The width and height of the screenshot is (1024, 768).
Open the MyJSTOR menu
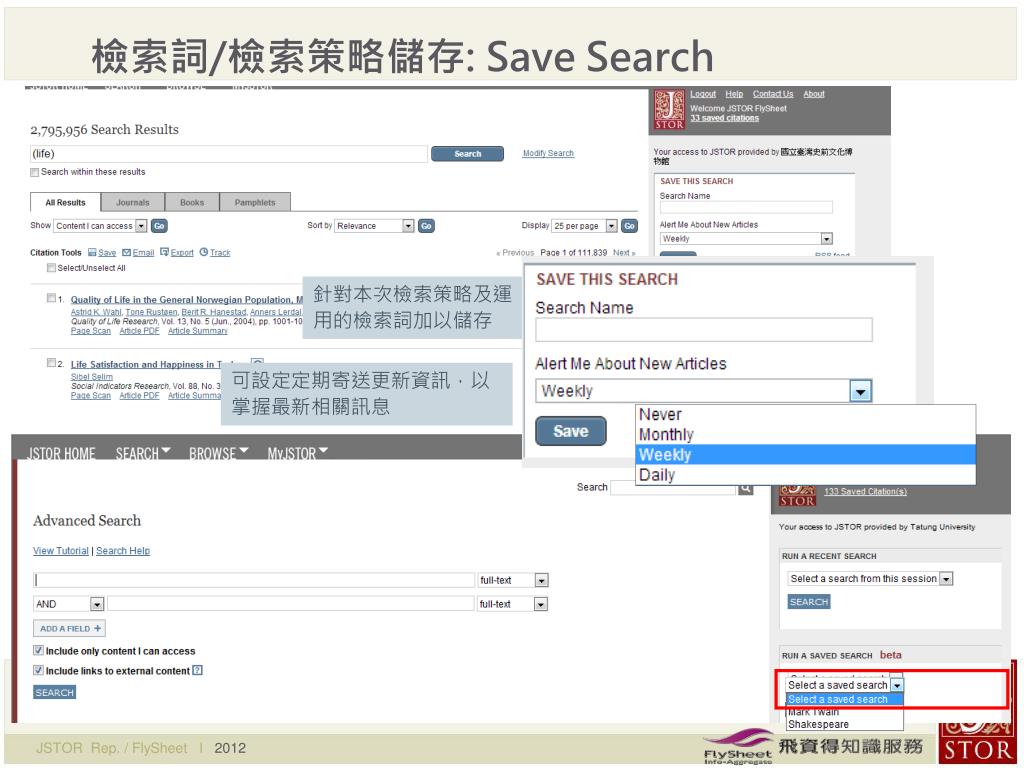298,453
